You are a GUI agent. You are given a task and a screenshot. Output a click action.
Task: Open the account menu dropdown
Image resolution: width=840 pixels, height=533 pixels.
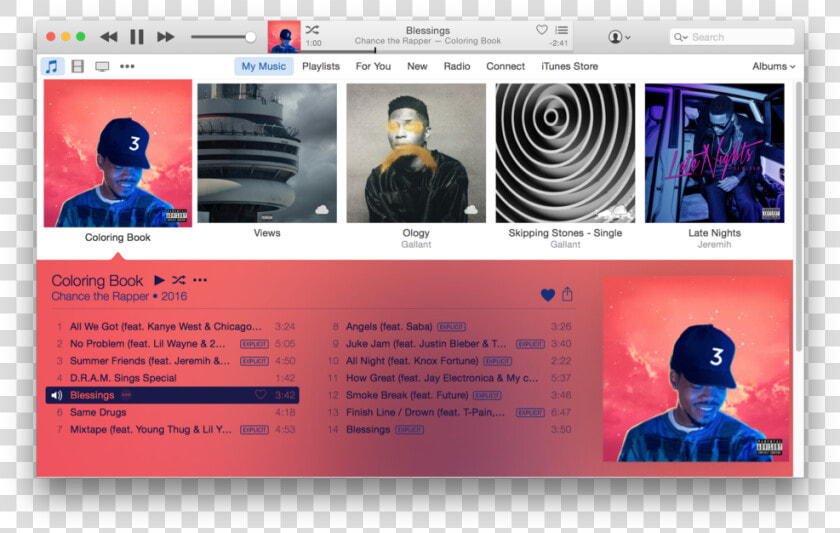click(x=619, y=37)
